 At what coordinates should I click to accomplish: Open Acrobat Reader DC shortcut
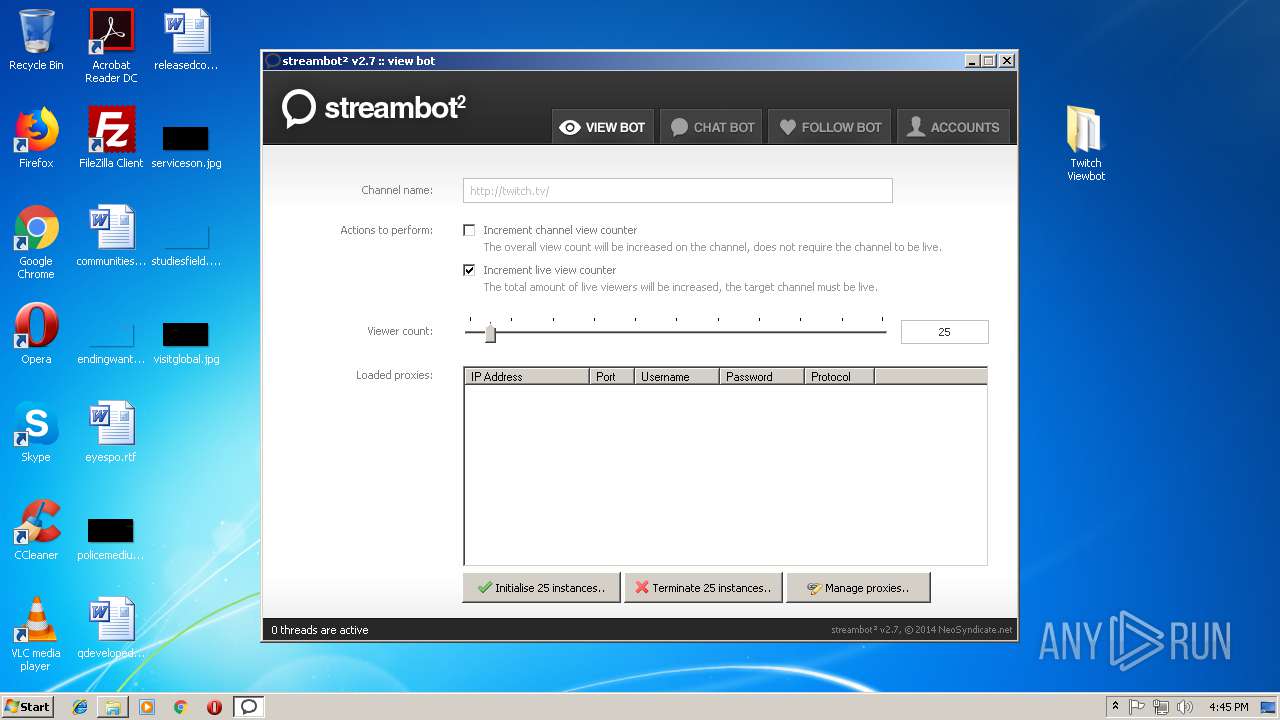point(111,46)
